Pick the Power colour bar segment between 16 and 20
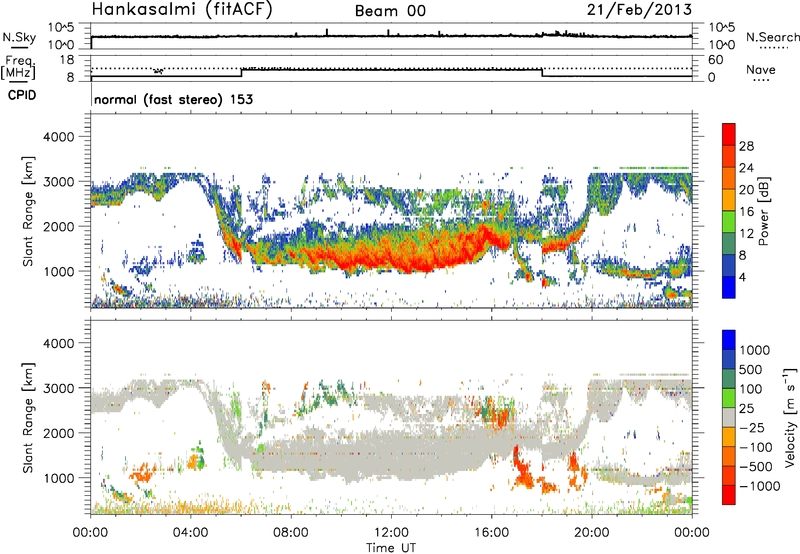This screenshot has width=800, height=554. coord(729,200)
